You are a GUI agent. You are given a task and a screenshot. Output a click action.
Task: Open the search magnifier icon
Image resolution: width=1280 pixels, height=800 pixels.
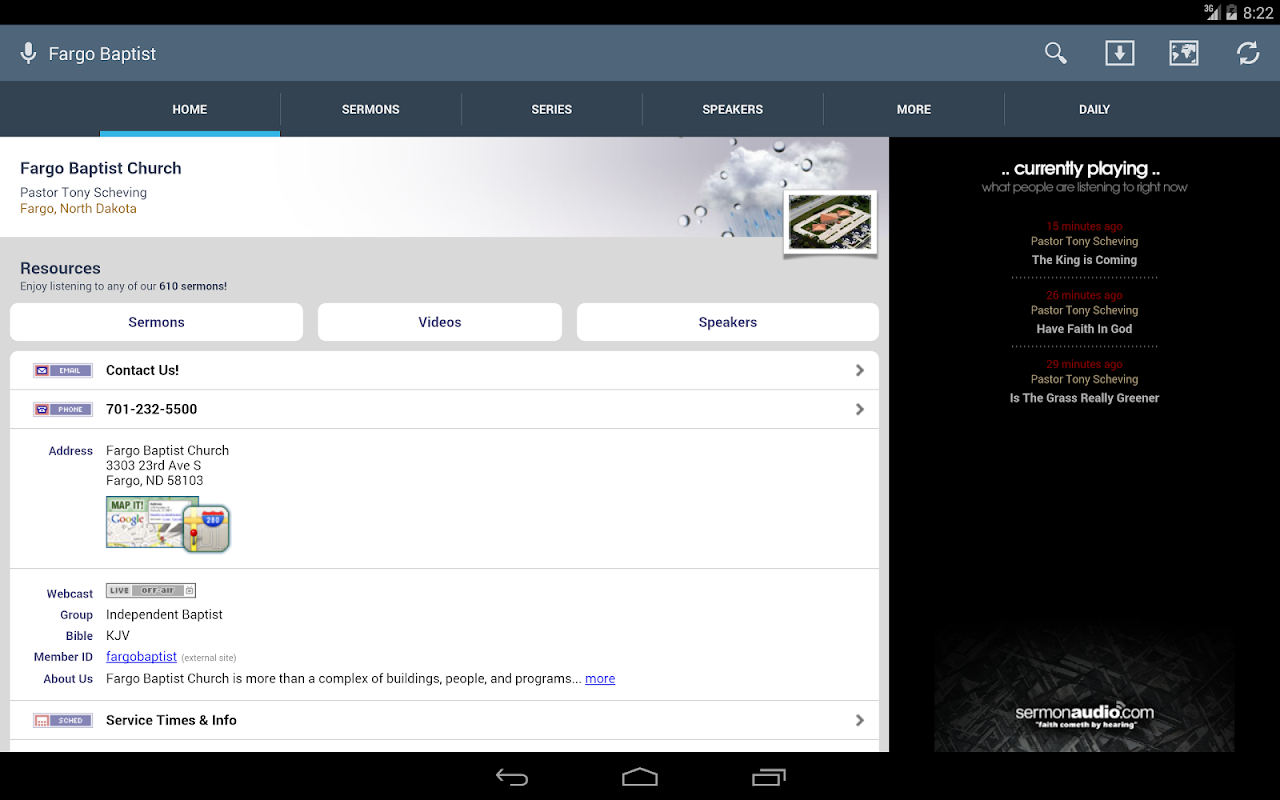(1056, 53)
